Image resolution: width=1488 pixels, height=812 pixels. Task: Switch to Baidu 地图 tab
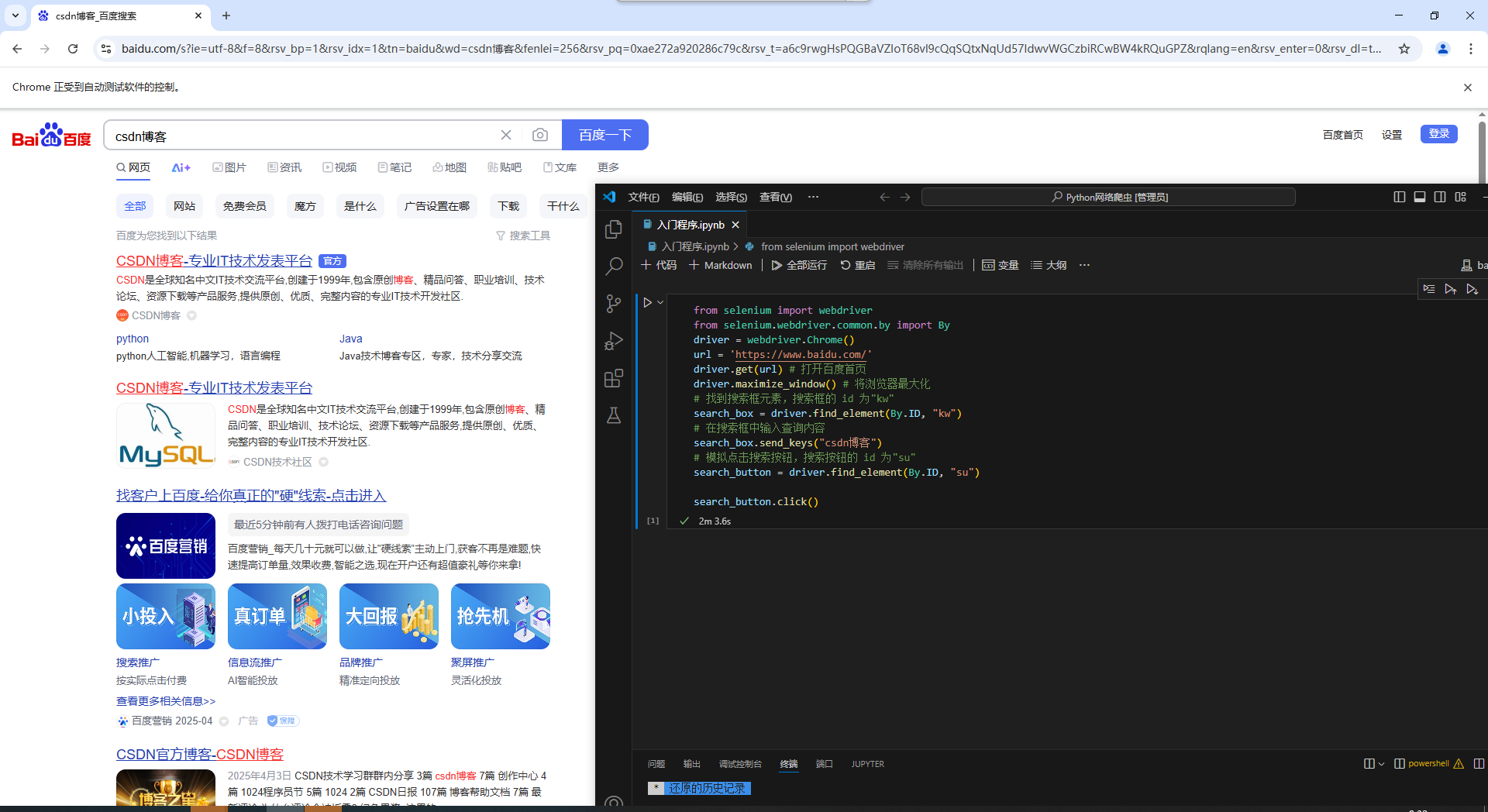[x=449, y=167]
